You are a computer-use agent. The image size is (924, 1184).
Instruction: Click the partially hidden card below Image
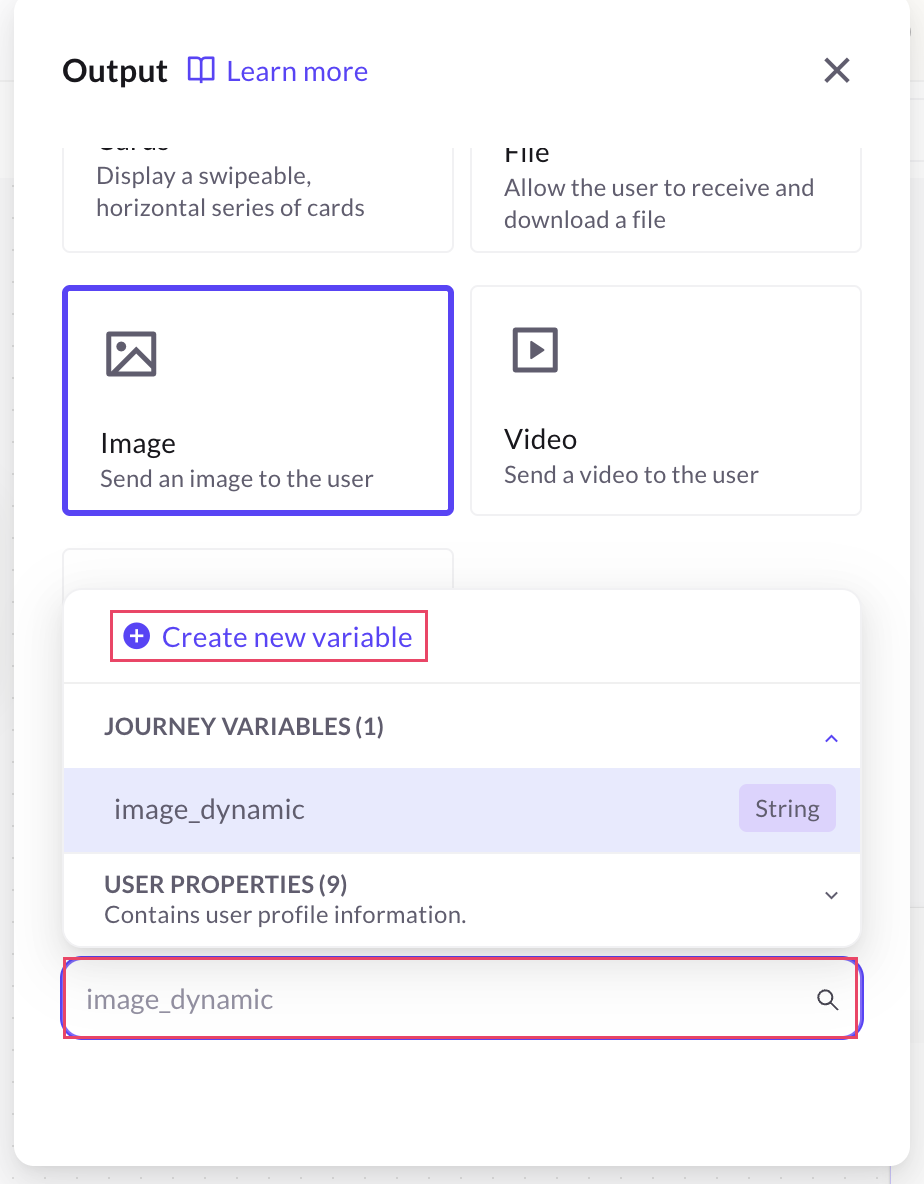257,568
